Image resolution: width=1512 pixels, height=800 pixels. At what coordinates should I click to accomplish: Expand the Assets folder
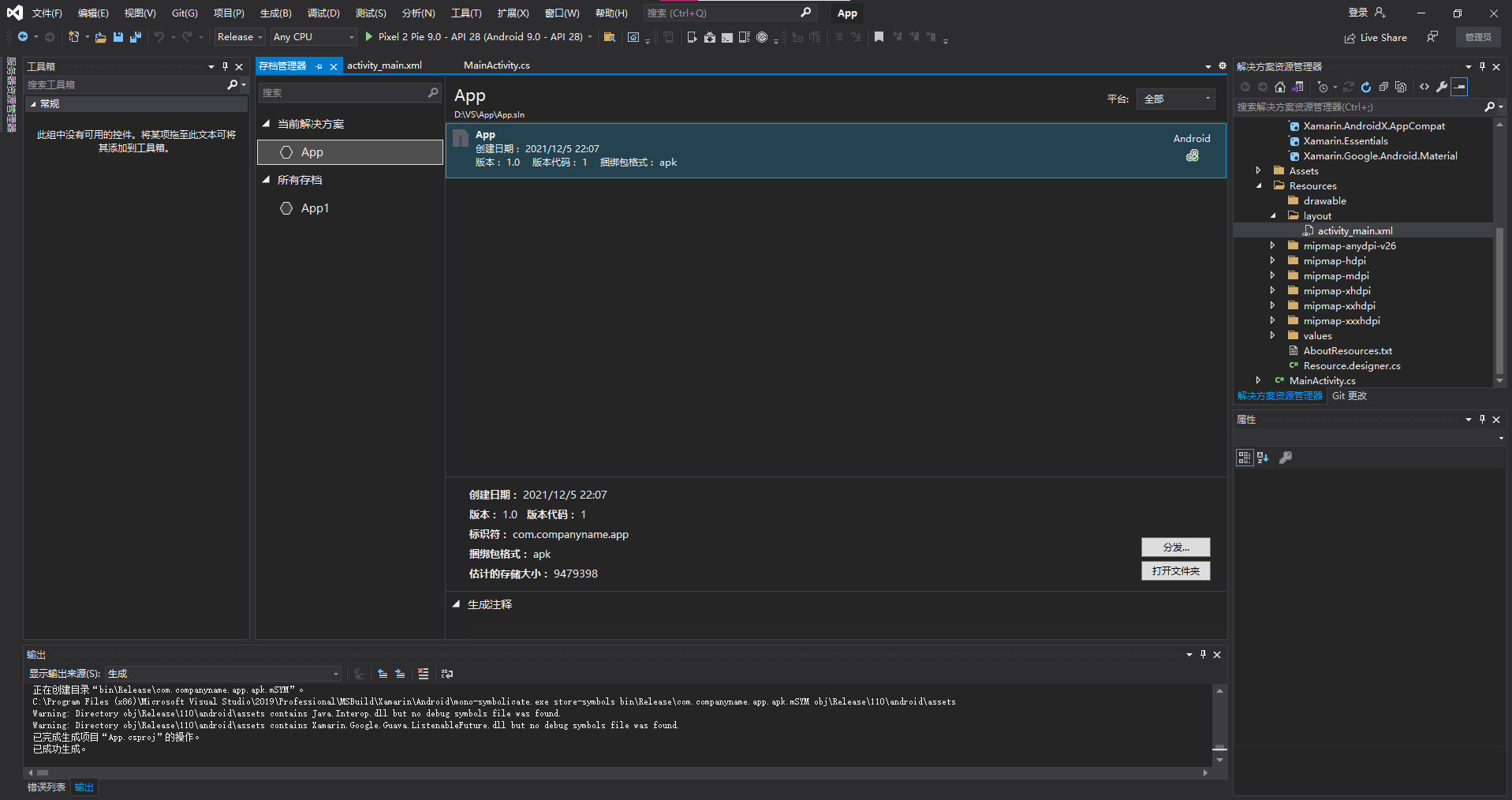[x=1258, y=170]
